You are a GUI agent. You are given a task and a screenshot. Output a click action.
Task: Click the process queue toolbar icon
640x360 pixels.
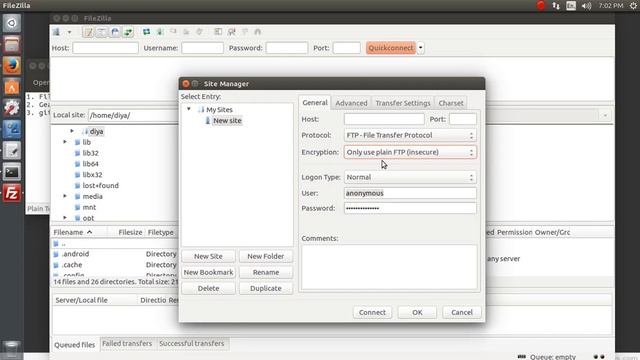point(160,32)
